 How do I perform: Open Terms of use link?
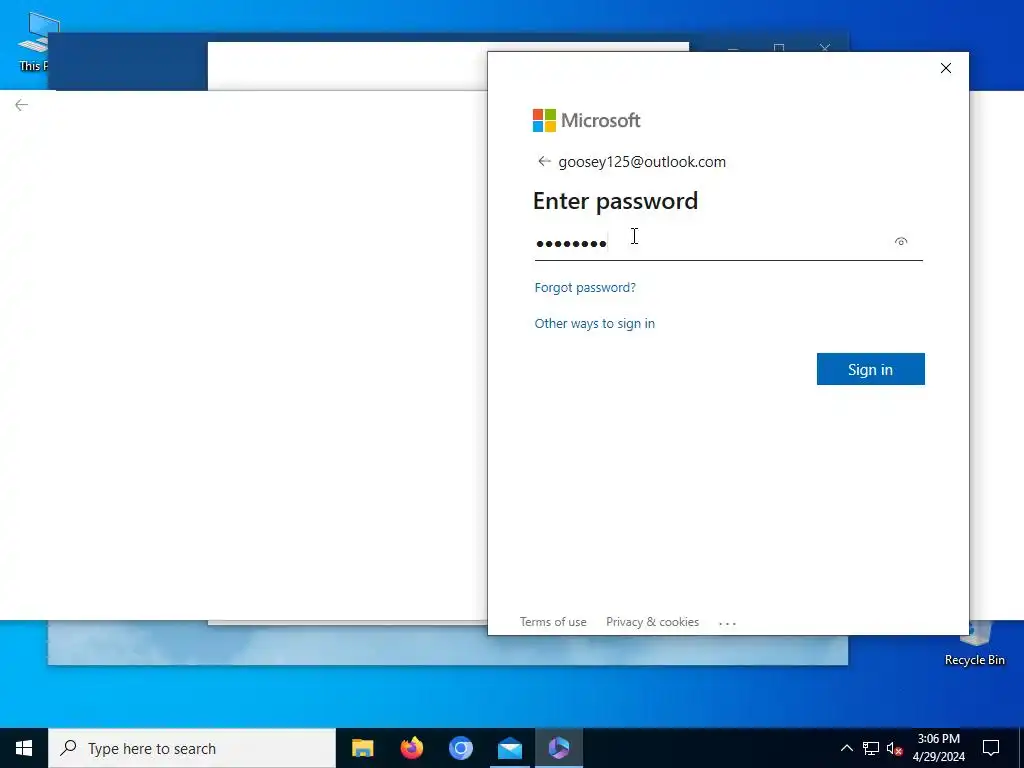(x=553, y=622)
